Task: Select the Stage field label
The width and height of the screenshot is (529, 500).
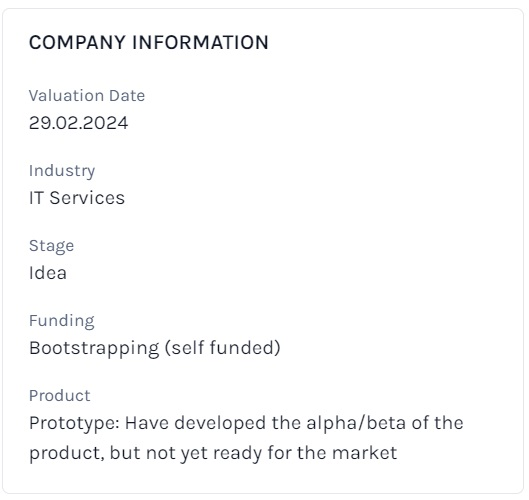Action: pyautogui.click(x=51, y=246)
